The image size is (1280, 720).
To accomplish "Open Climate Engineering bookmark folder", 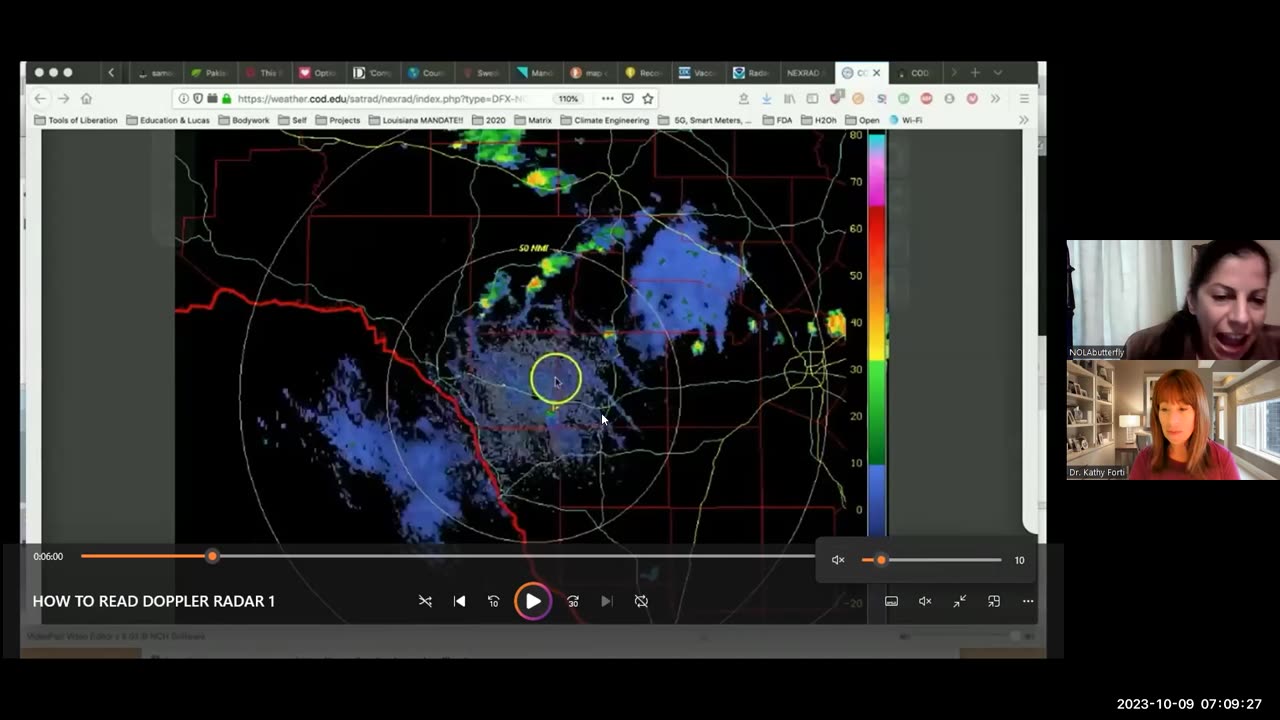I will (604, 120).
